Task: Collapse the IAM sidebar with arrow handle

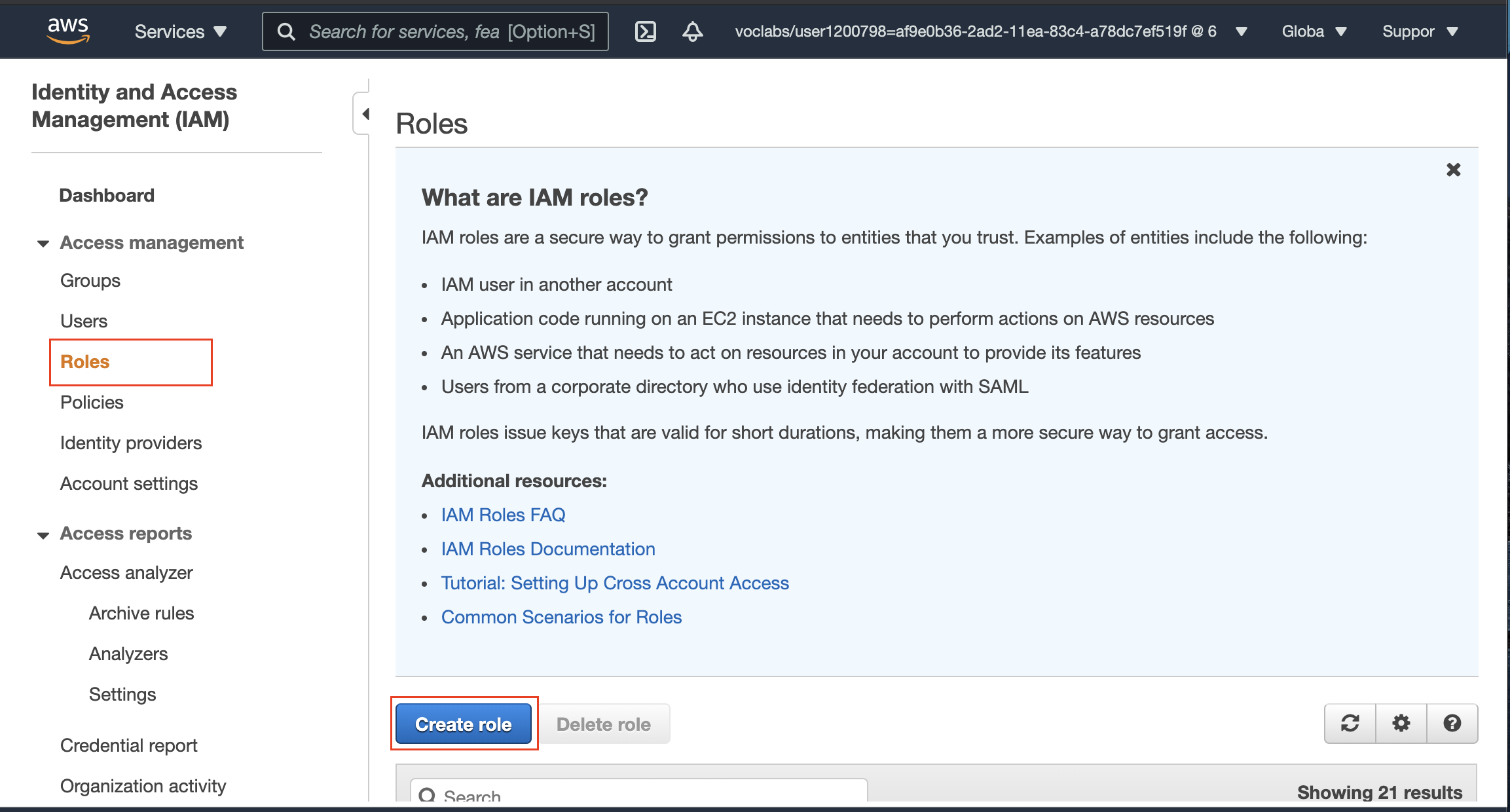Action: pyautogui.click(x=365, y=114)
